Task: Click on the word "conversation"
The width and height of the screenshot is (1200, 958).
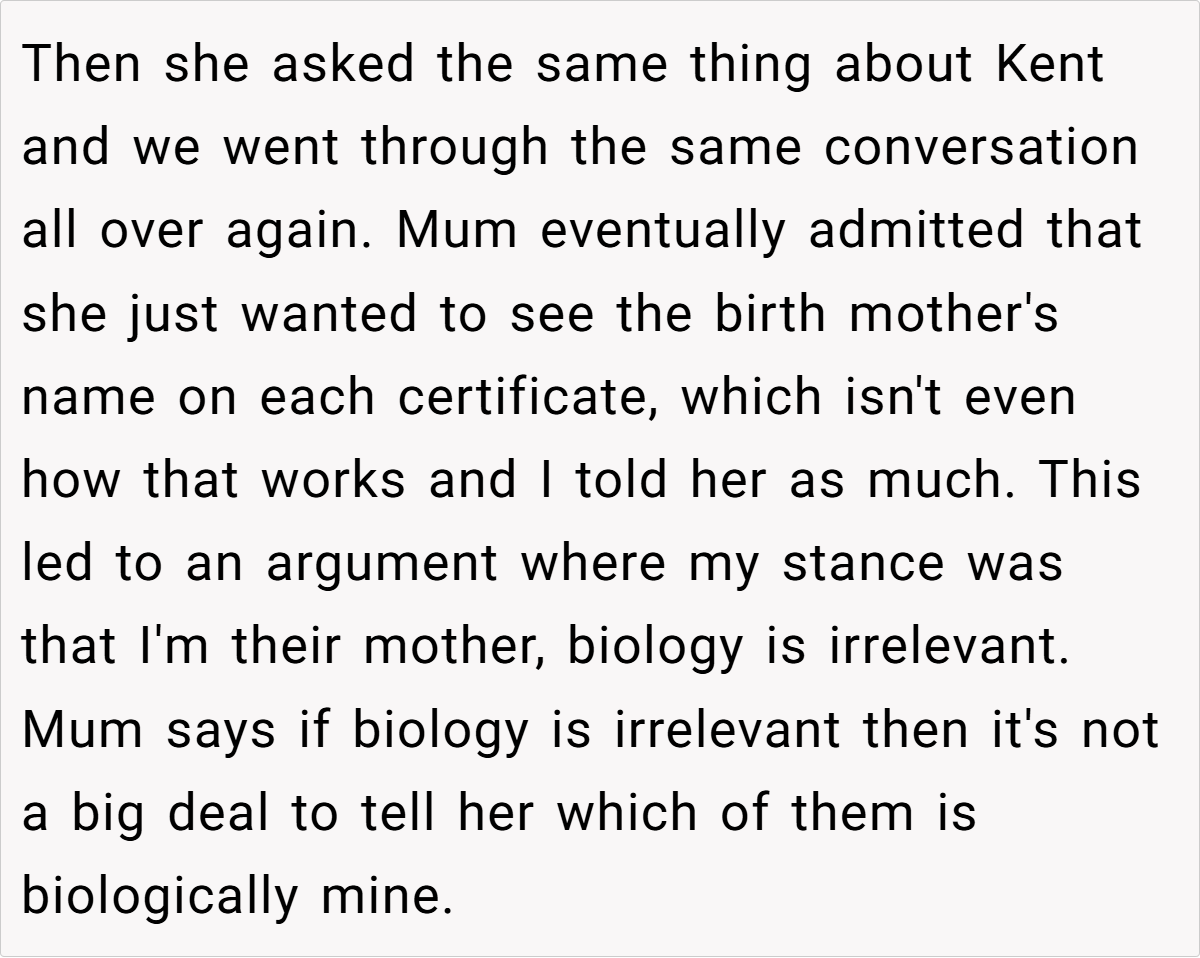Action: (x=982, y=148)
